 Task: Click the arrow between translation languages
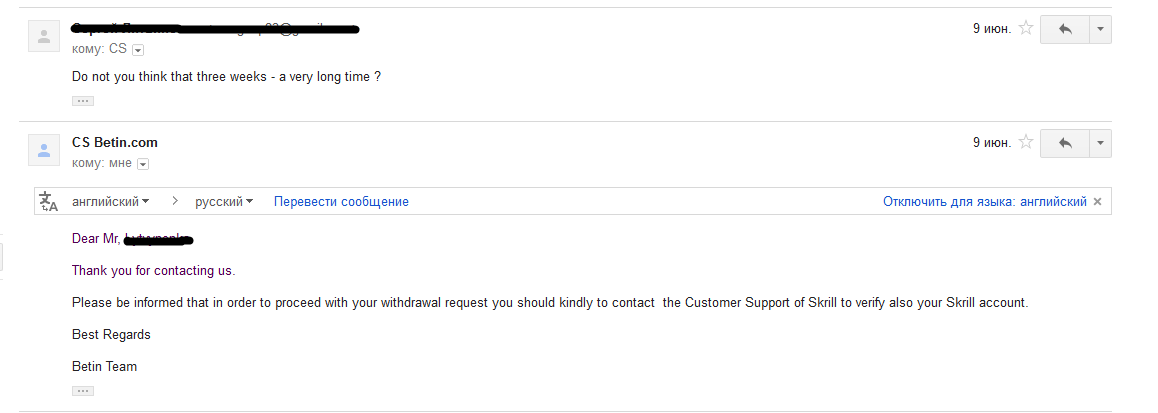(175, 201)
